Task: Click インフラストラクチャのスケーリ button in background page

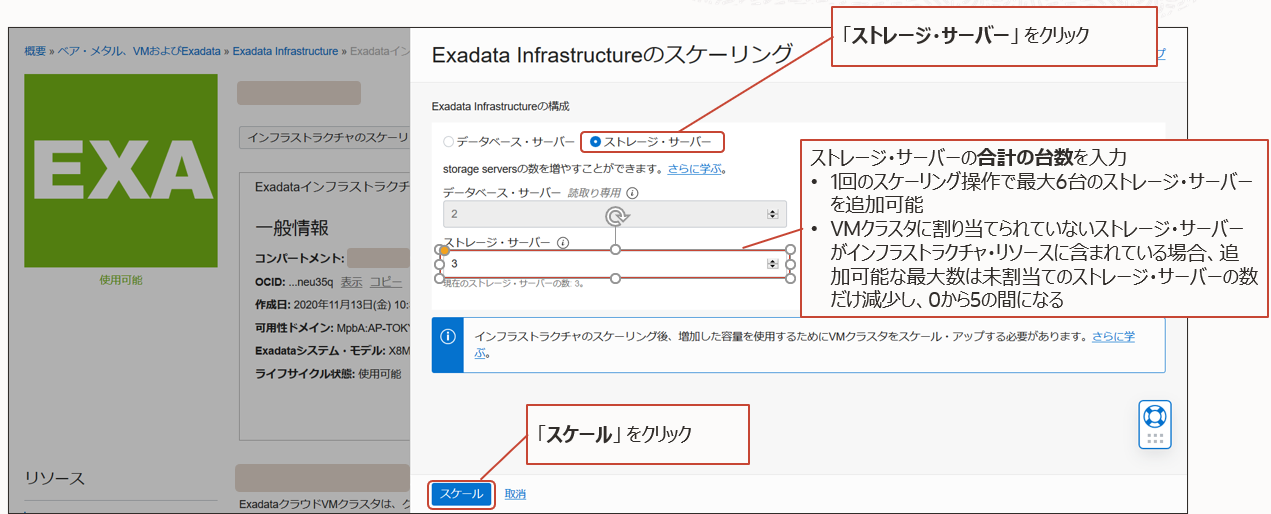Action: click(x=325, y=137)
